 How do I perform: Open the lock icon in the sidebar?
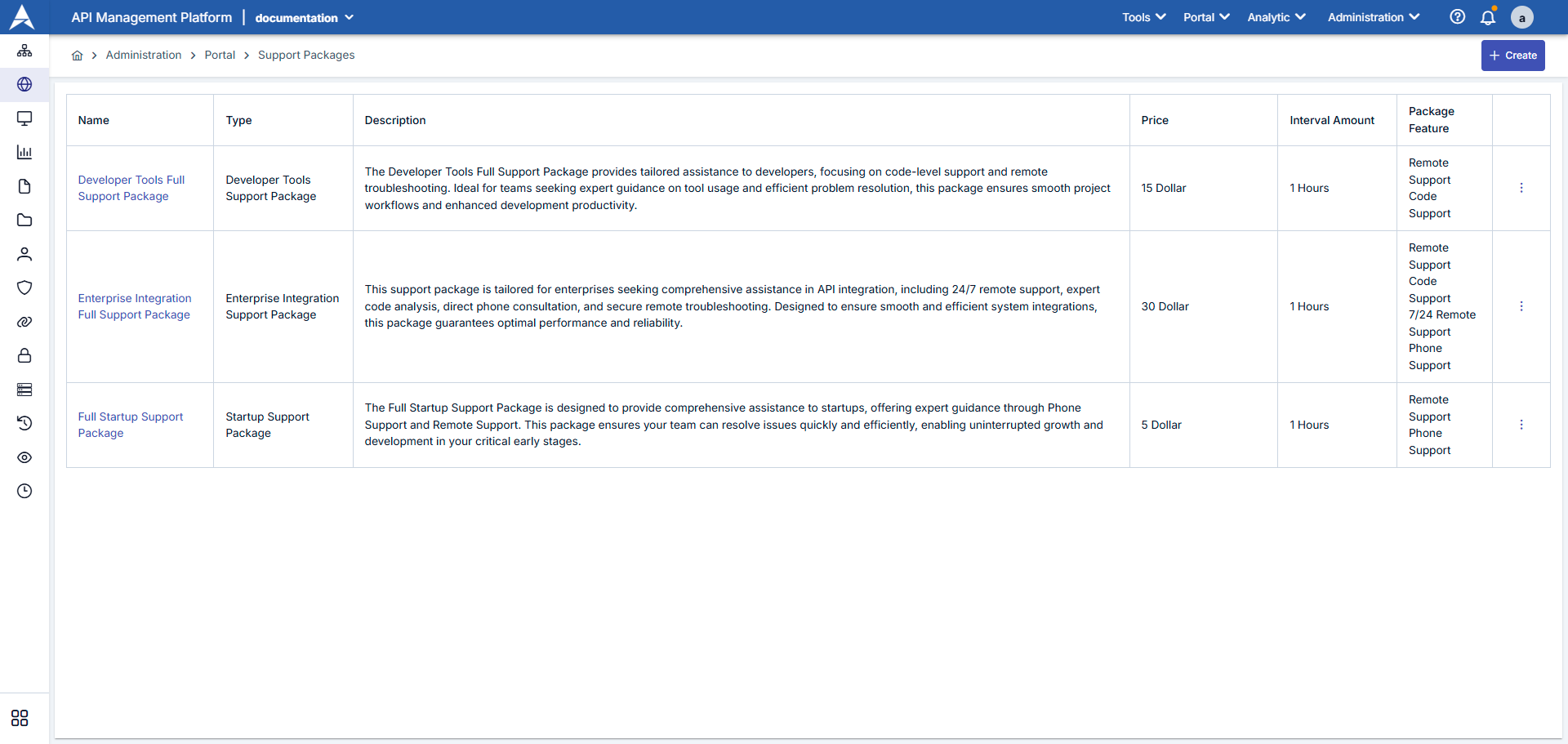pos(24,355)
